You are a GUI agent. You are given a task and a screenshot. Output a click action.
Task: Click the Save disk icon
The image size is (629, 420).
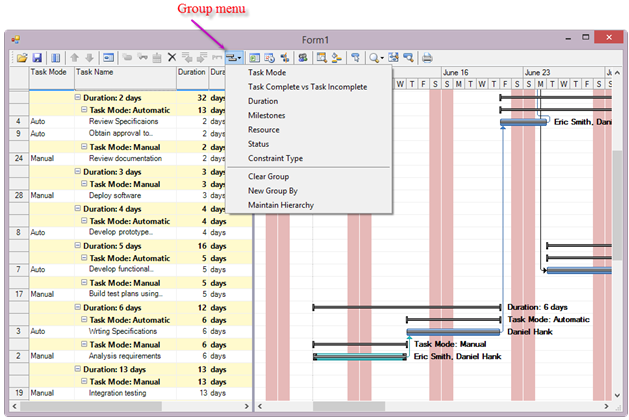tap(37, 58)
